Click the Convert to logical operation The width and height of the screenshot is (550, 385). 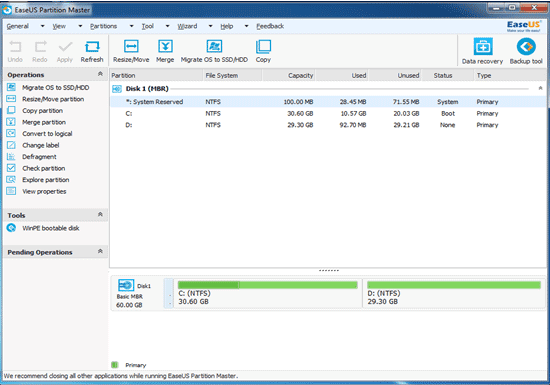47,134
